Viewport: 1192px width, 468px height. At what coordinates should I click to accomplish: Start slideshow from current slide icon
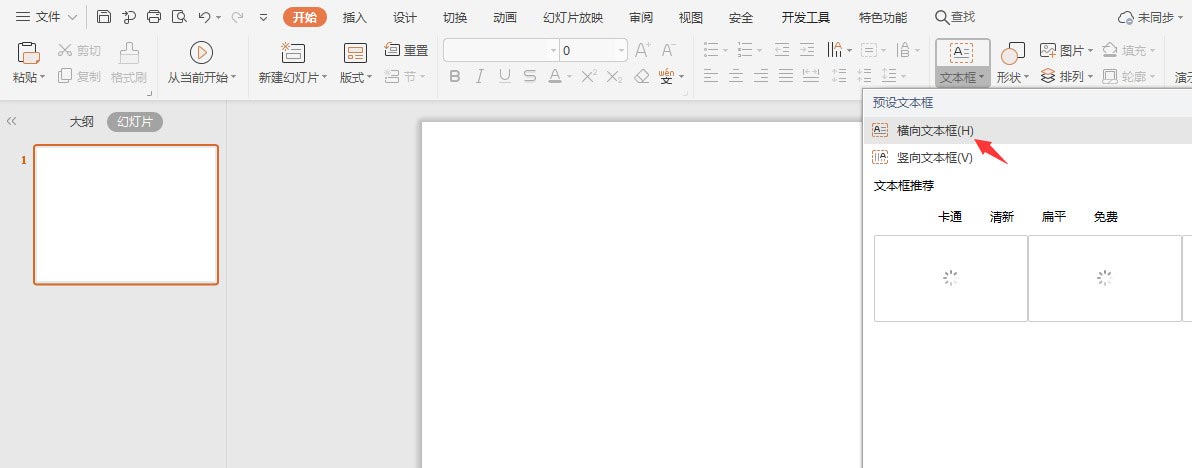(x=201, y=52)
